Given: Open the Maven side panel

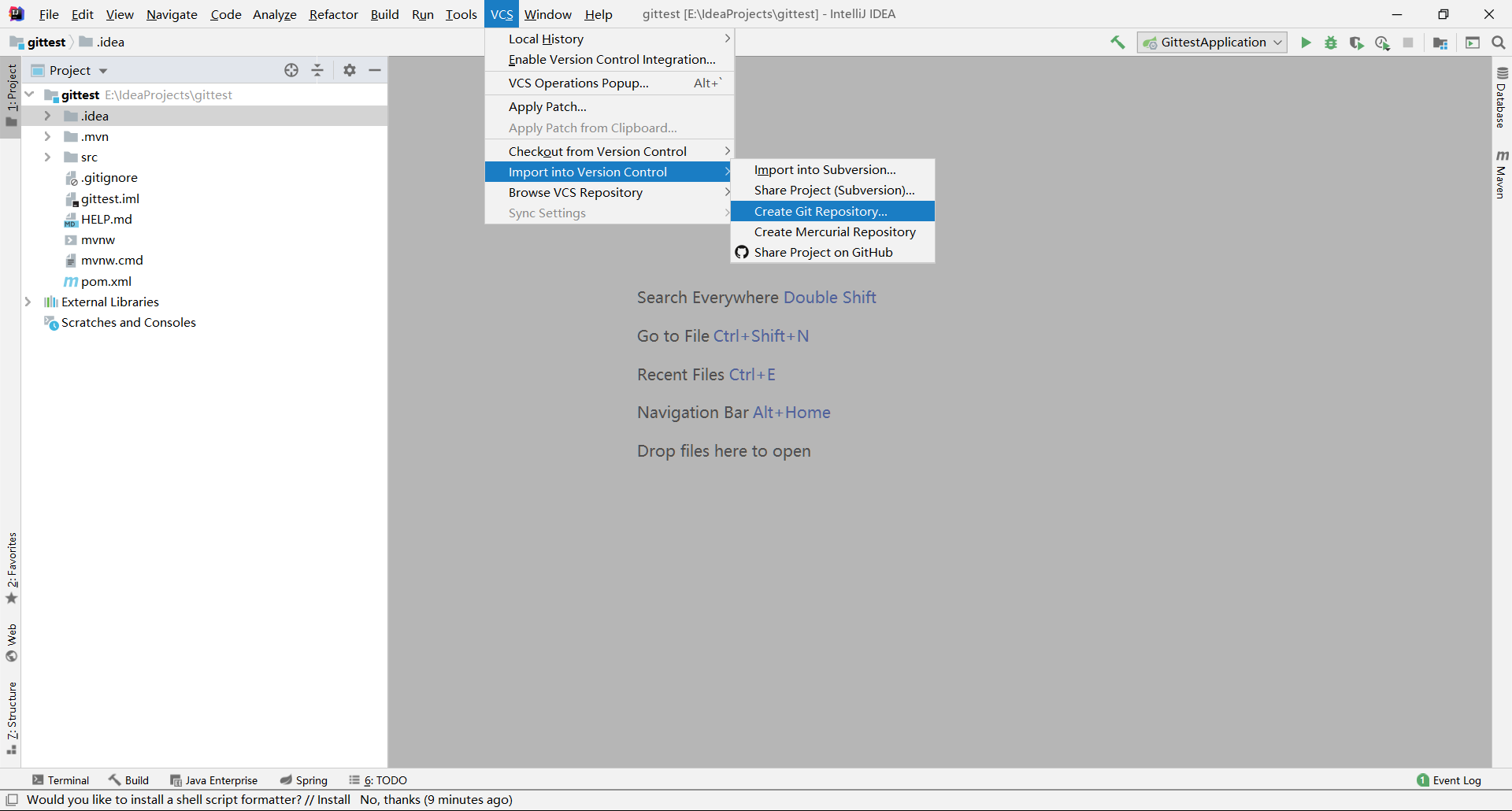Looking at the screenshot, I should [x=1502, y=174].
